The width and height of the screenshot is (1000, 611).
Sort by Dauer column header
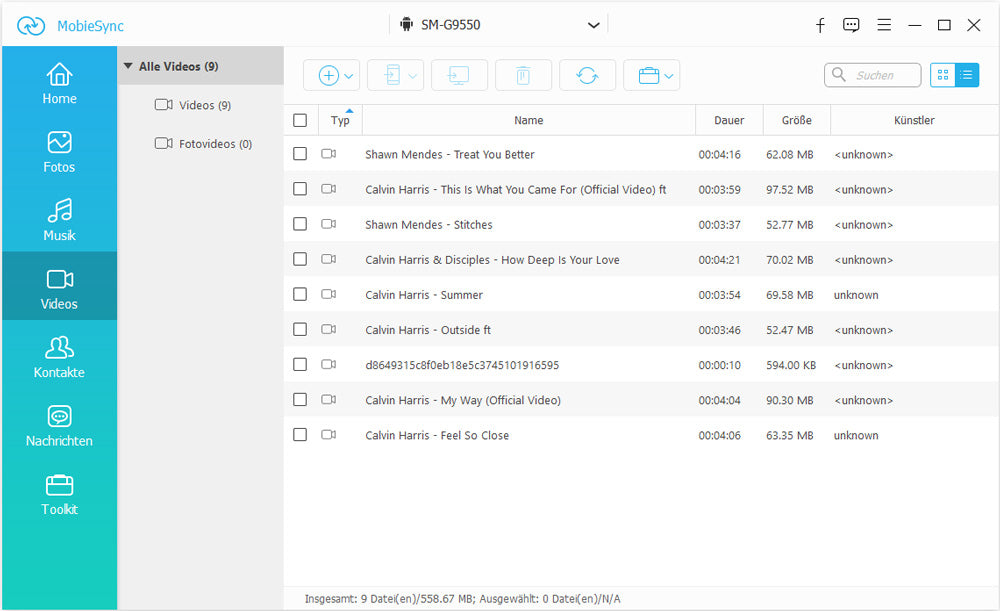[729, 120]
